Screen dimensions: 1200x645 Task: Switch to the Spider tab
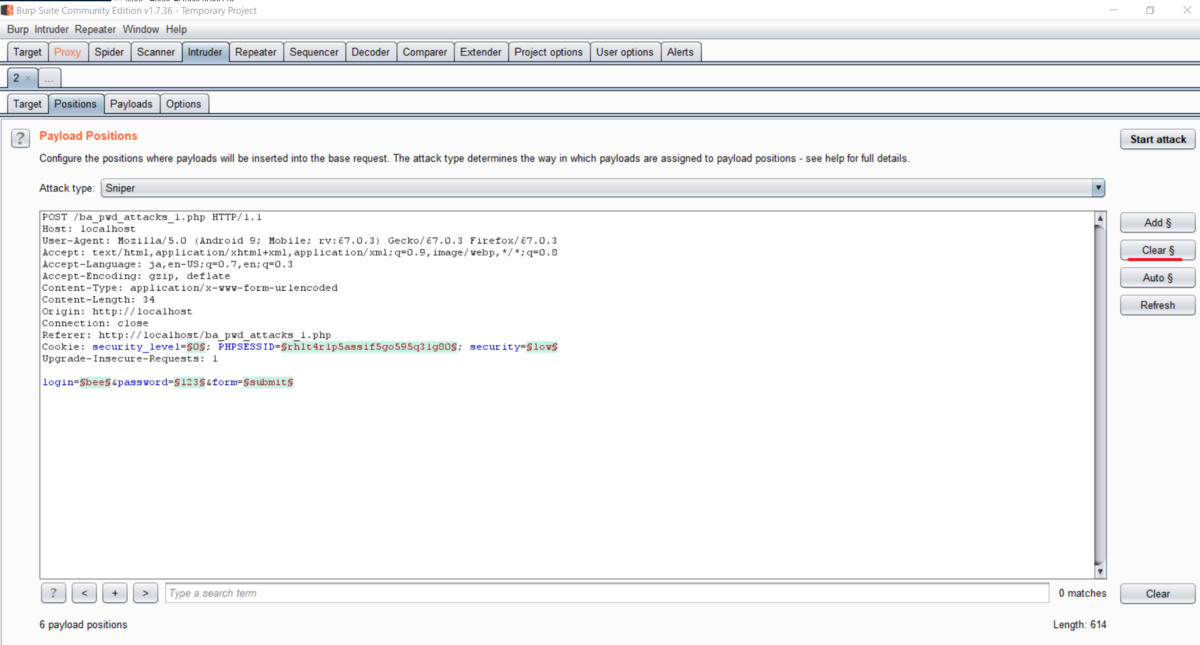coord(109,52)
